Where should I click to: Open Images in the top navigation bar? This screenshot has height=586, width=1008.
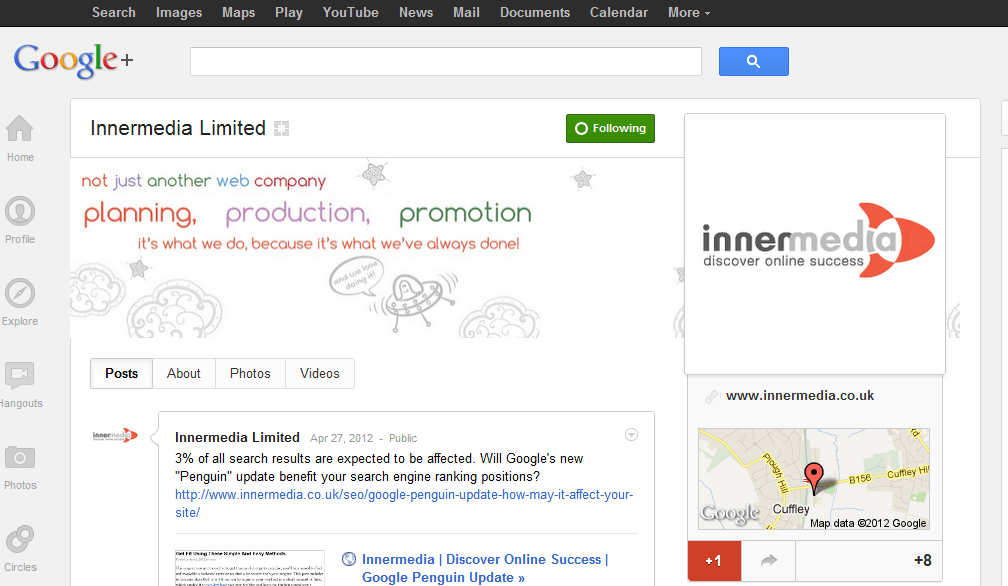pyautogui.click(x=179, y=12)
